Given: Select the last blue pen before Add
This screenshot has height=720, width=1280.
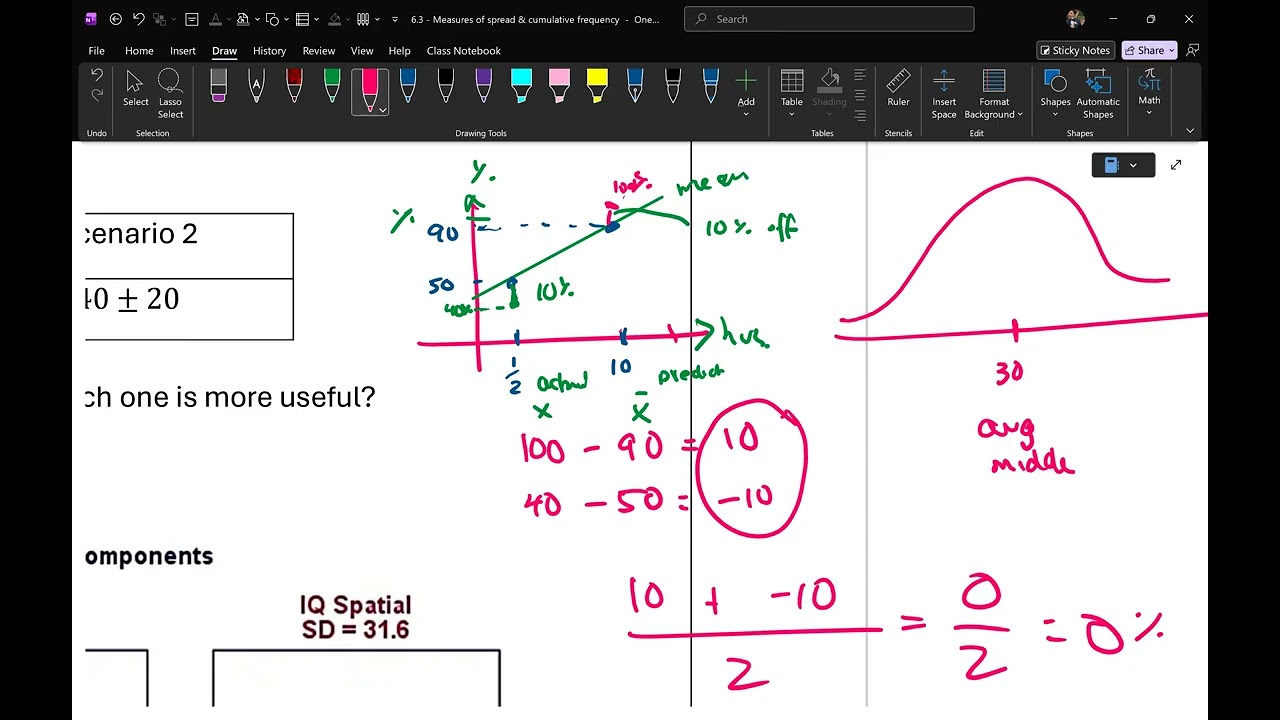Looking at the screenshot, I should click(x=710, y=86).
